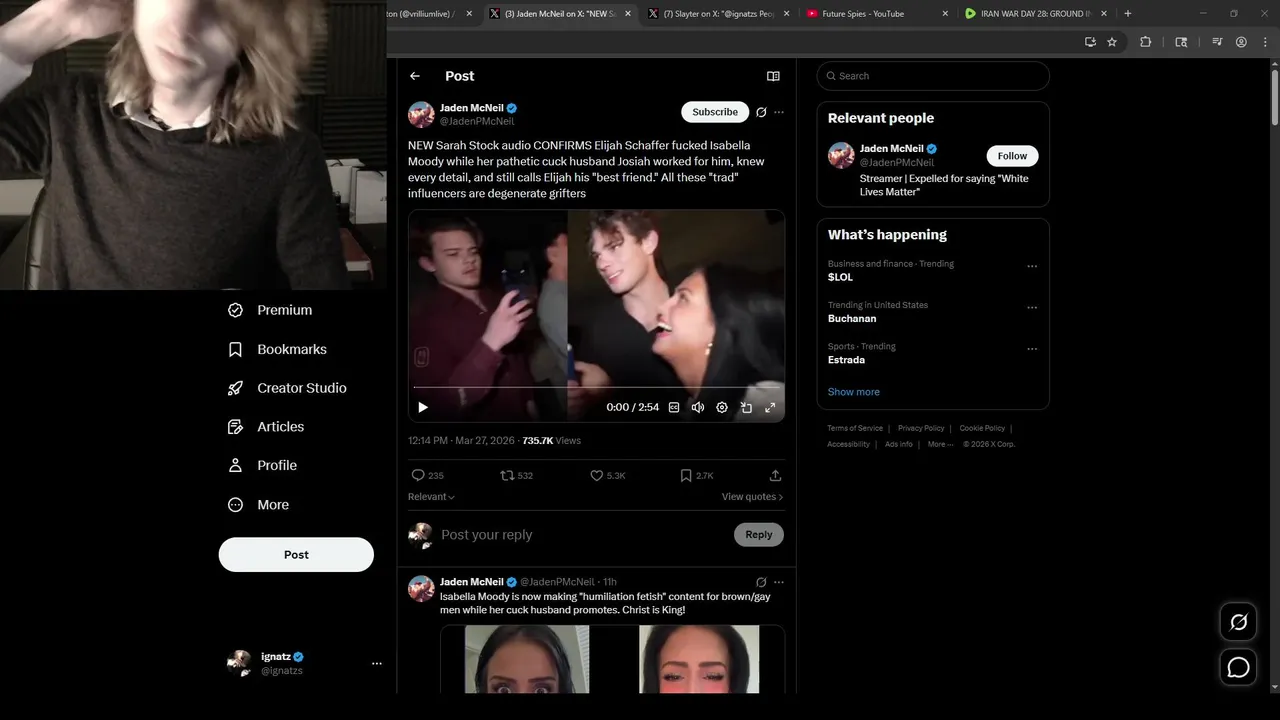This screenshot has width=1280, height=720.
Task: Subscribe to Jaden McNeil
Action: tap(715, 112)
